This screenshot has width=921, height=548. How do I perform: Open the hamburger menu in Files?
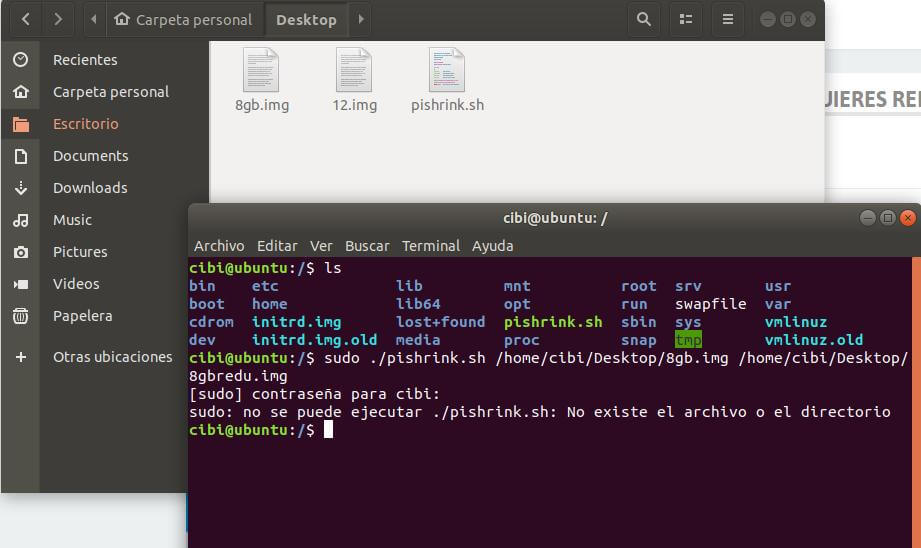728,19
